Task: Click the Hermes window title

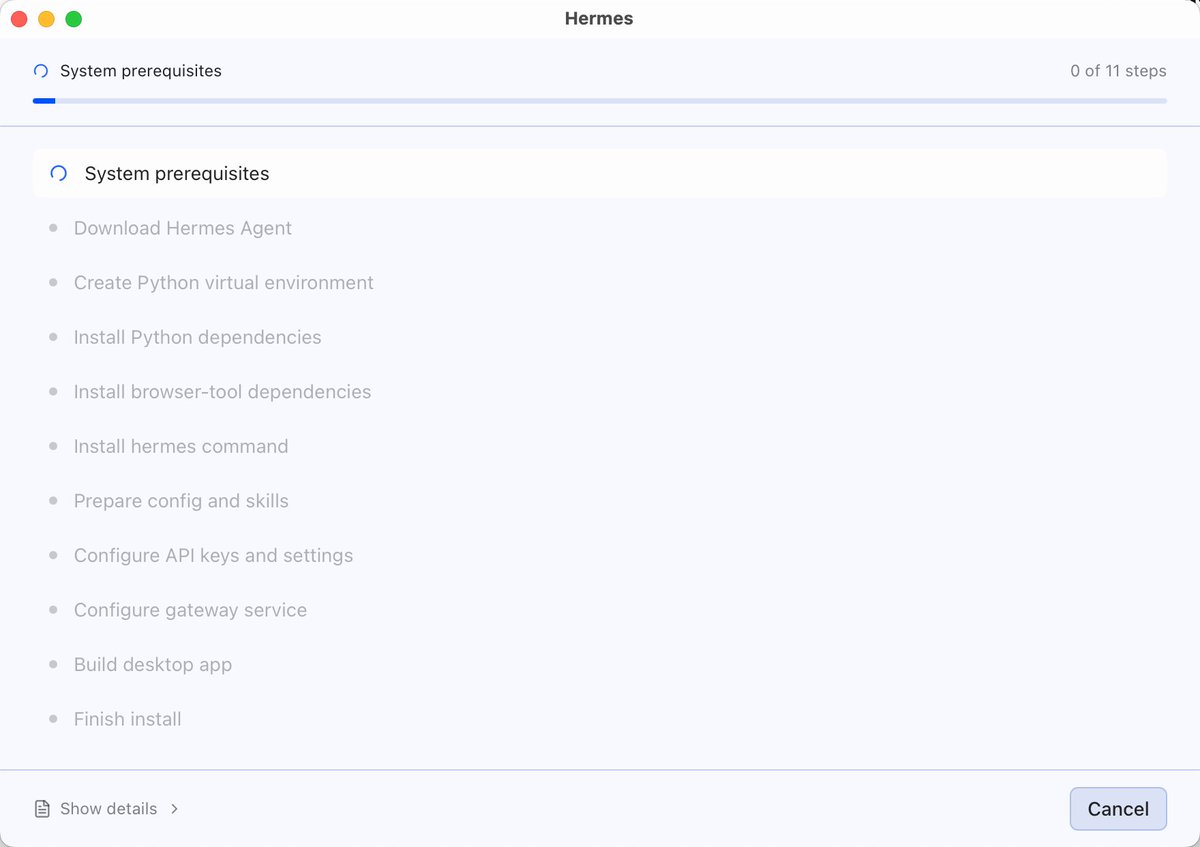Action: coord(599,18)
